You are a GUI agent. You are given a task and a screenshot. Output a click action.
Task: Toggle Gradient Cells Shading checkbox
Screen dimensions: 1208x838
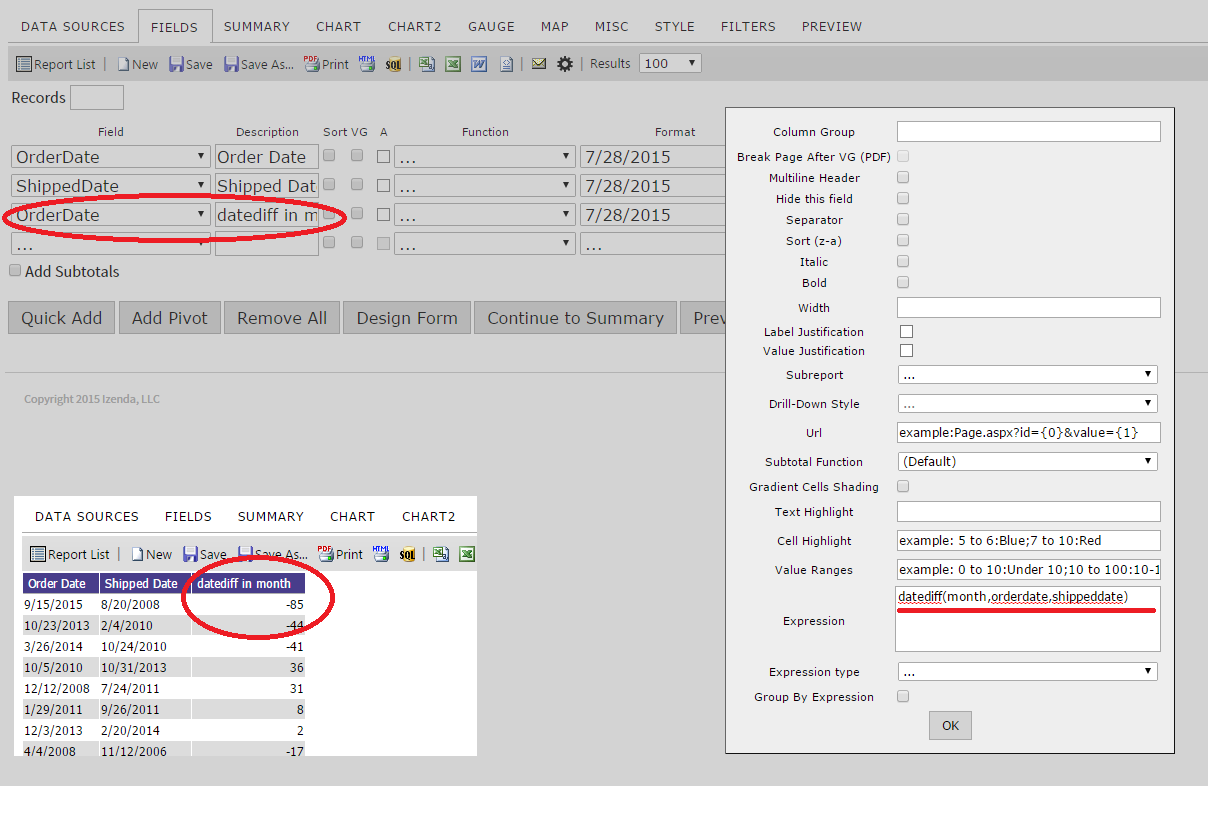point(903,486)
